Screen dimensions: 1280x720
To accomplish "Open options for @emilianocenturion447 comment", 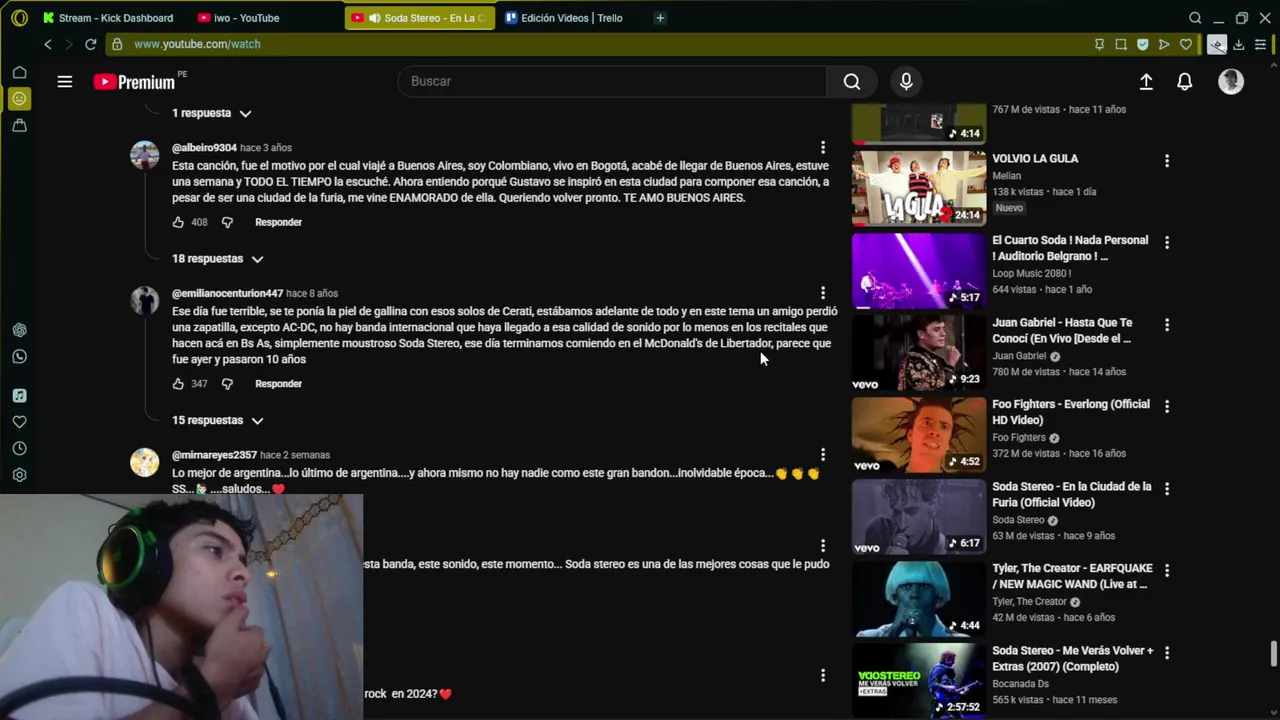I will pos(823,293).
